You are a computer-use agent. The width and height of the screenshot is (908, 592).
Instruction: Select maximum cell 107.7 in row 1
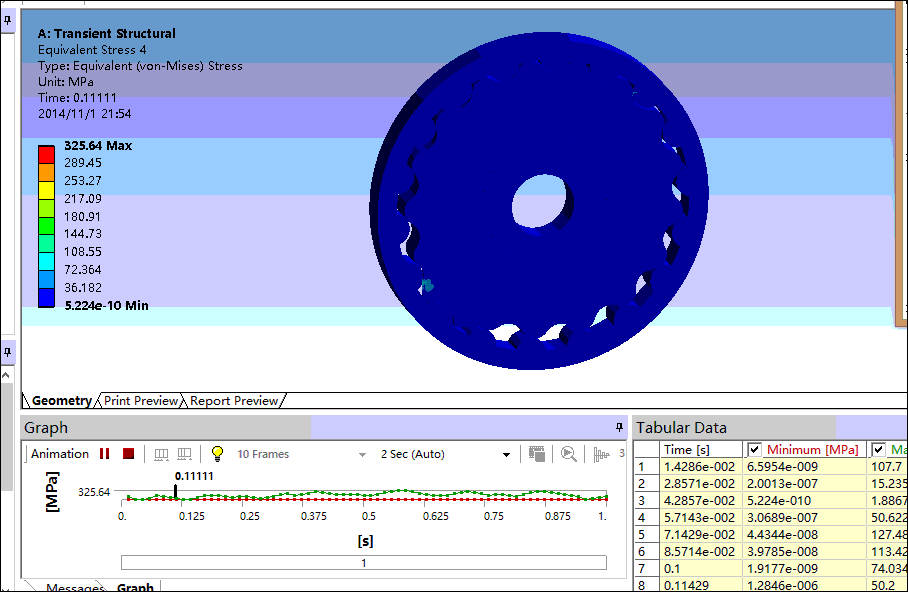[887, 466]
